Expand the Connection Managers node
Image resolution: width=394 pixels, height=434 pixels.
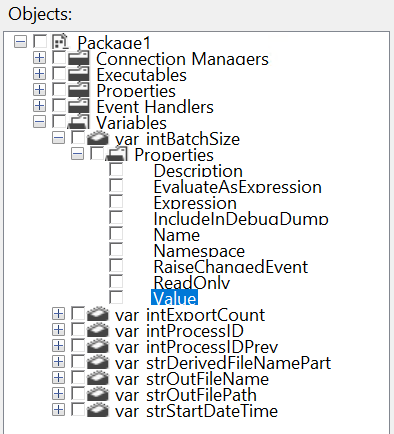(39, 58)
